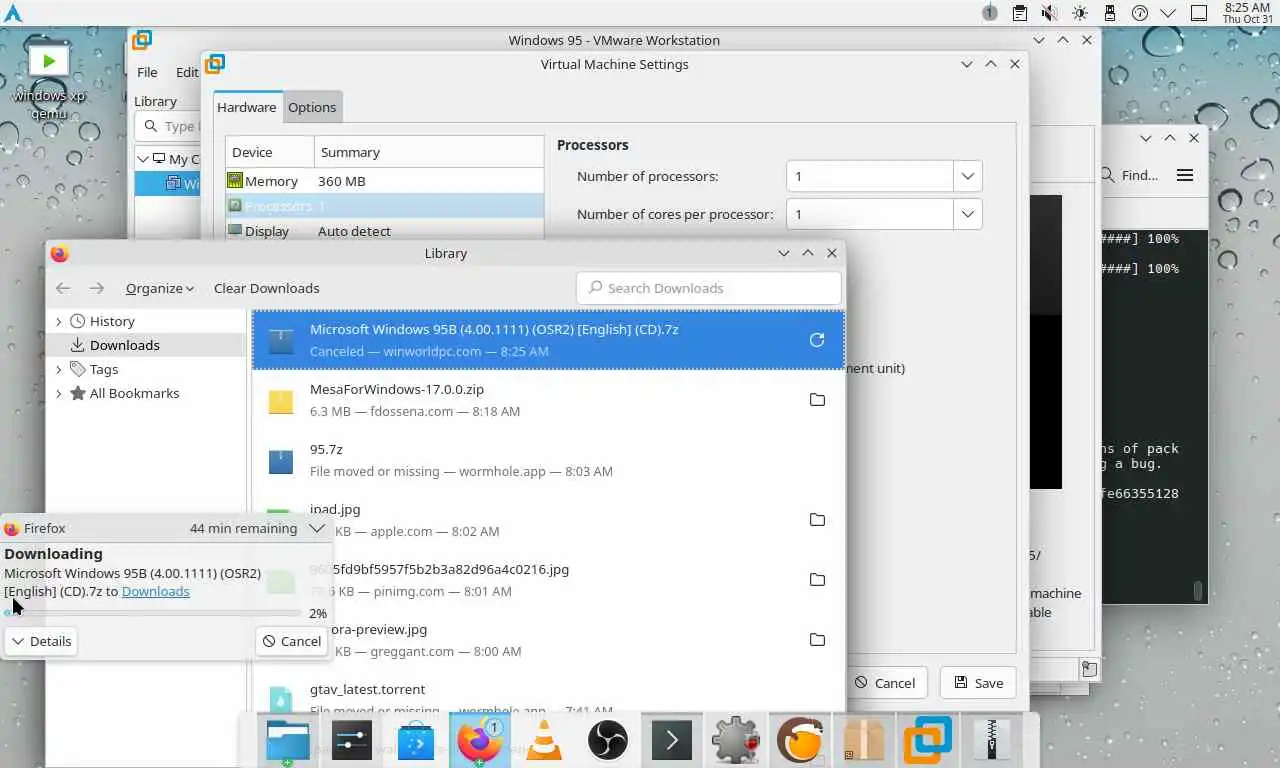Viewport: 1280px width, 768px height.
Task: Open the Edit menu in VMware
Action: point(187,72)
